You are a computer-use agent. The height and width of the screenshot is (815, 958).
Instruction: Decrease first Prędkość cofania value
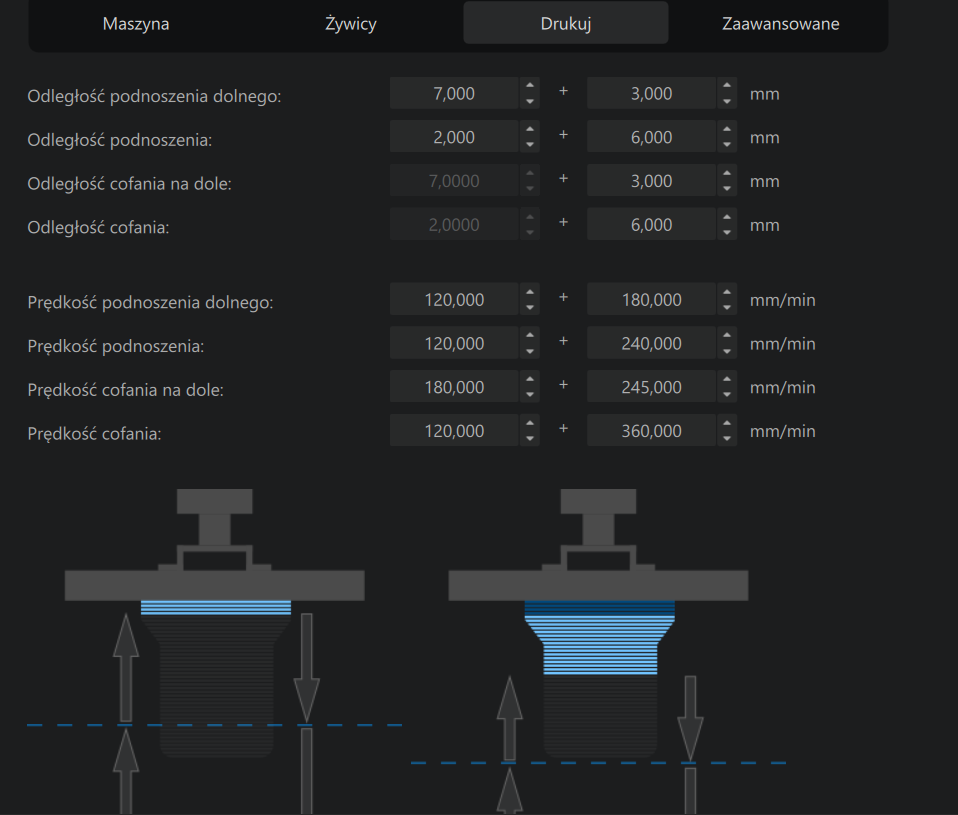coord(530,439)
